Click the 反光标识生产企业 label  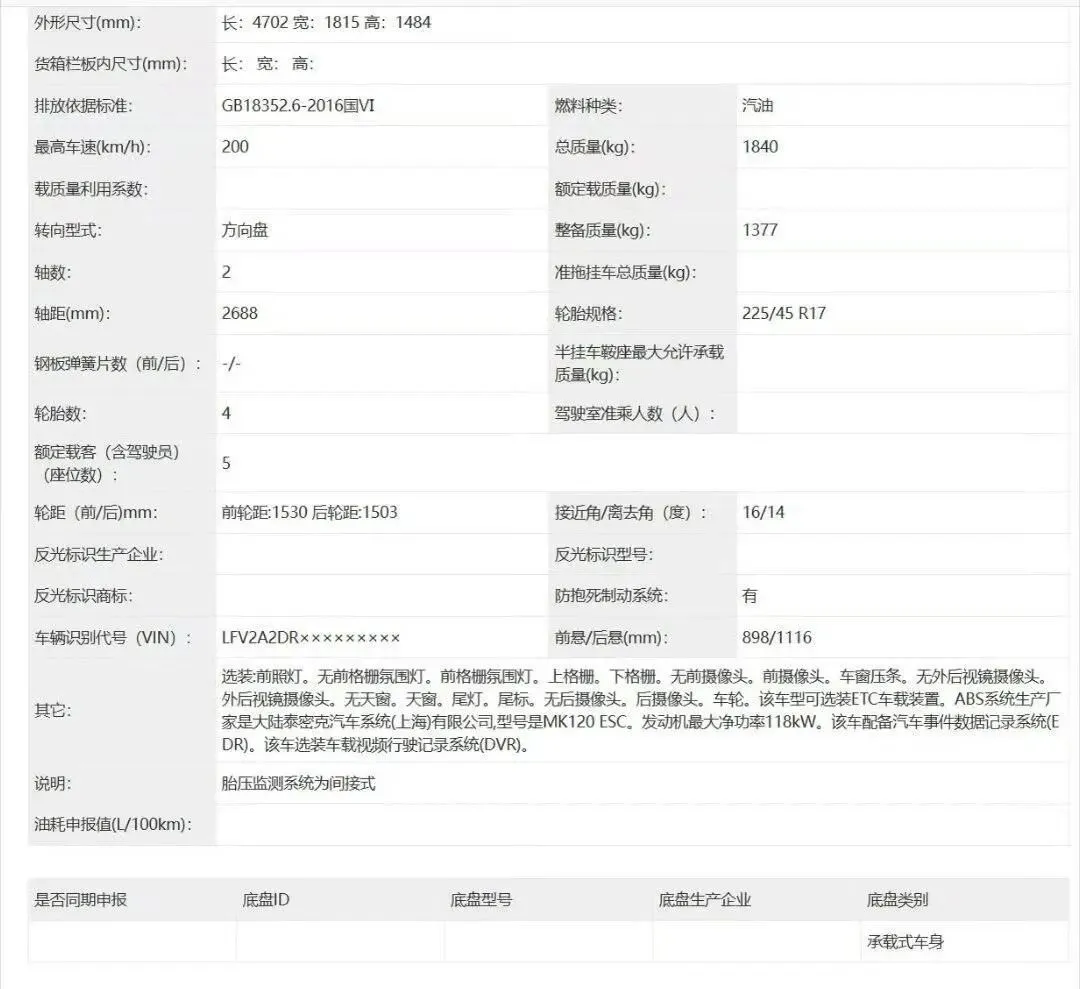pos(98,554)
